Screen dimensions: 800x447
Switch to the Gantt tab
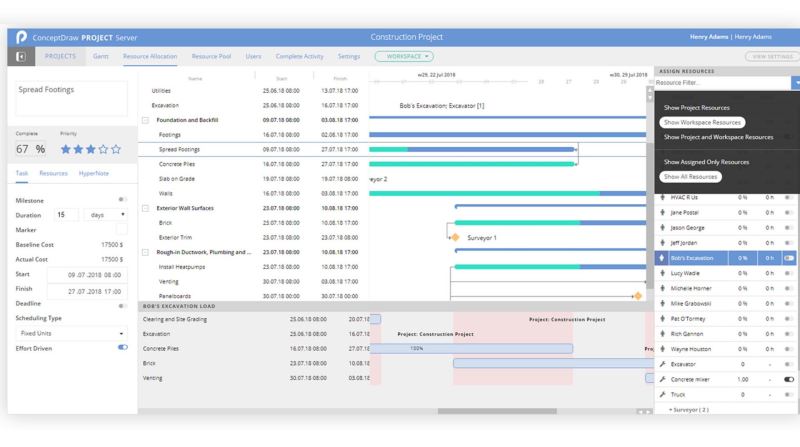tap(101, 56)
